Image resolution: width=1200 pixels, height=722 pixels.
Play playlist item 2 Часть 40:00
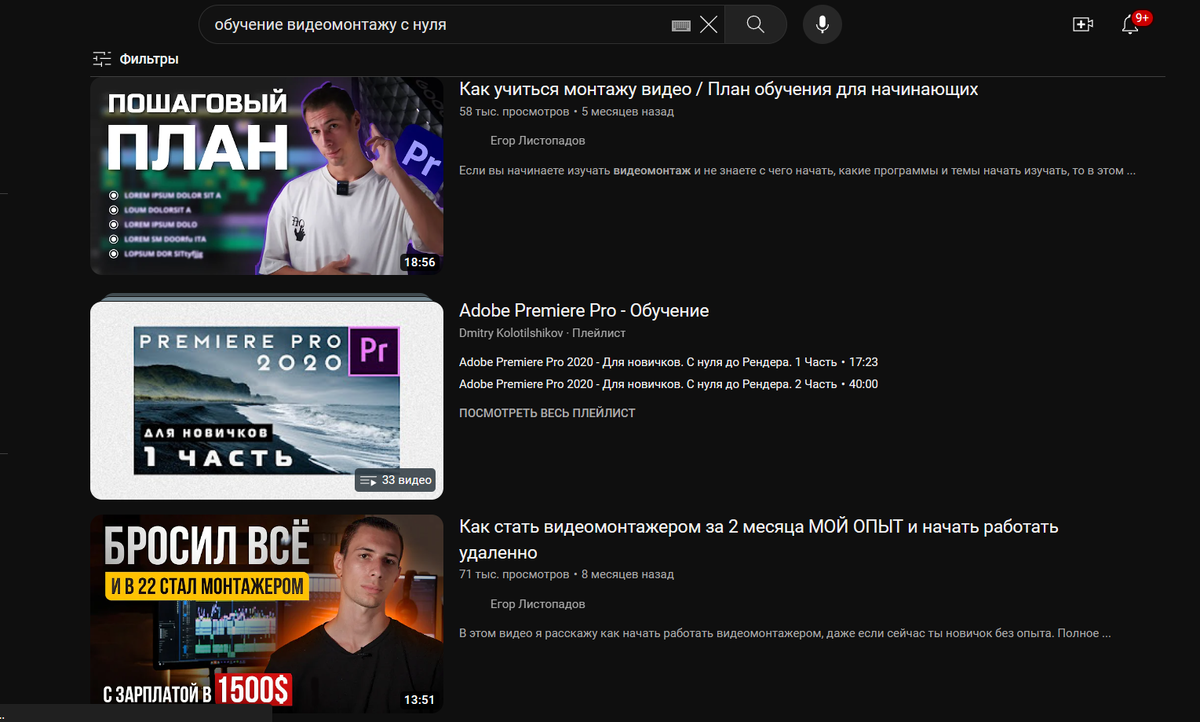tap(668, 384)
